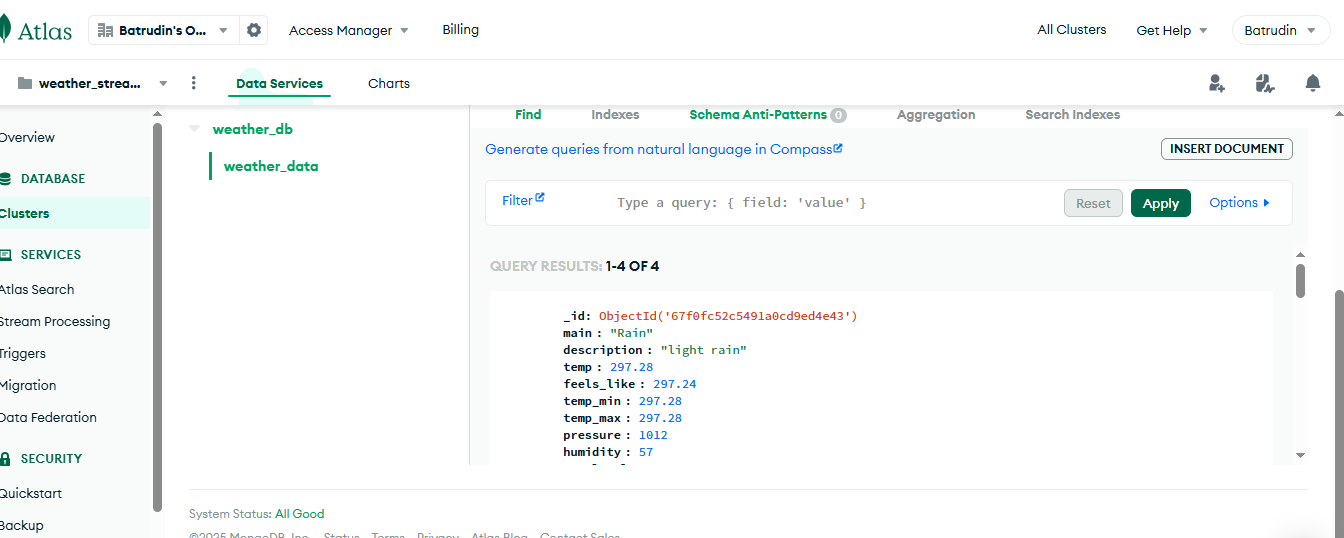
Task: Click the project folder icon
Action: 25,83
